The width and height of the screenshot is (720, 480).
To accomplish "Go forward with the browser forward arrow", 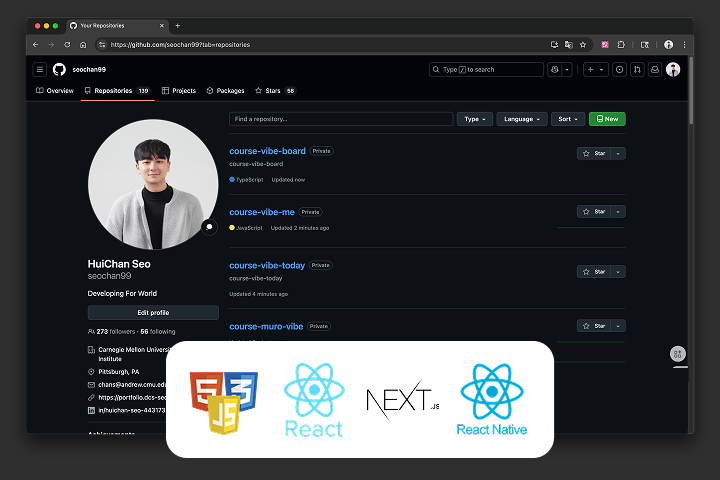I will pyautogui.click(x=51, y=45).
